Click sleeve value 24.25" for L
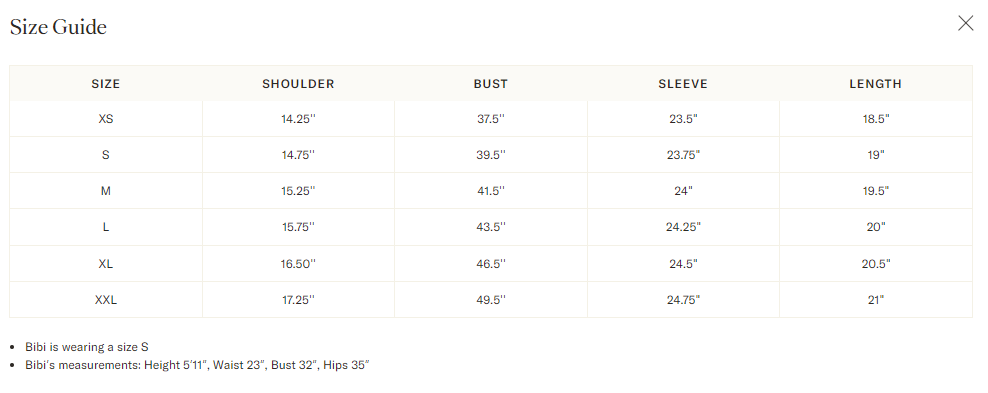The height and width of the screenshot is (393, 988). (683, 227)
